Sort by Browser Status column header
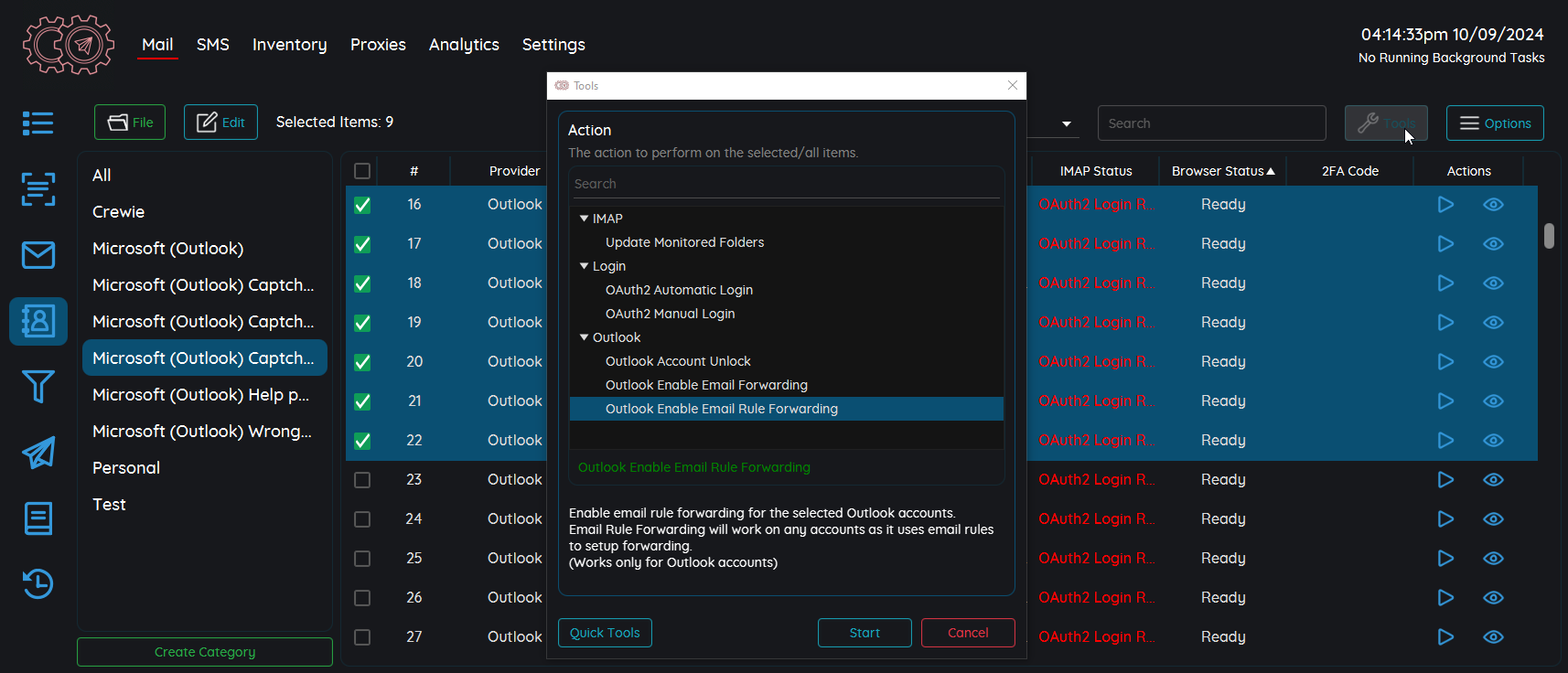The image size is (1568, 673). click(x=1223, y=171)
